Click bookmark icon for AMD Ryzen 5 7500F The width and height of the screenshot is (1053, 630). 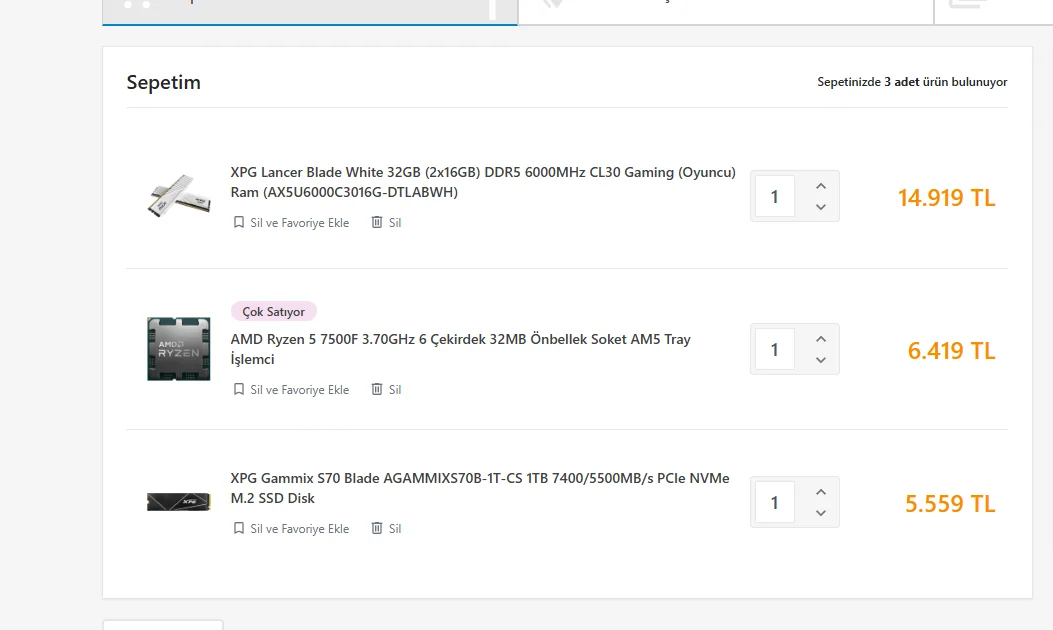coord(238,390)
